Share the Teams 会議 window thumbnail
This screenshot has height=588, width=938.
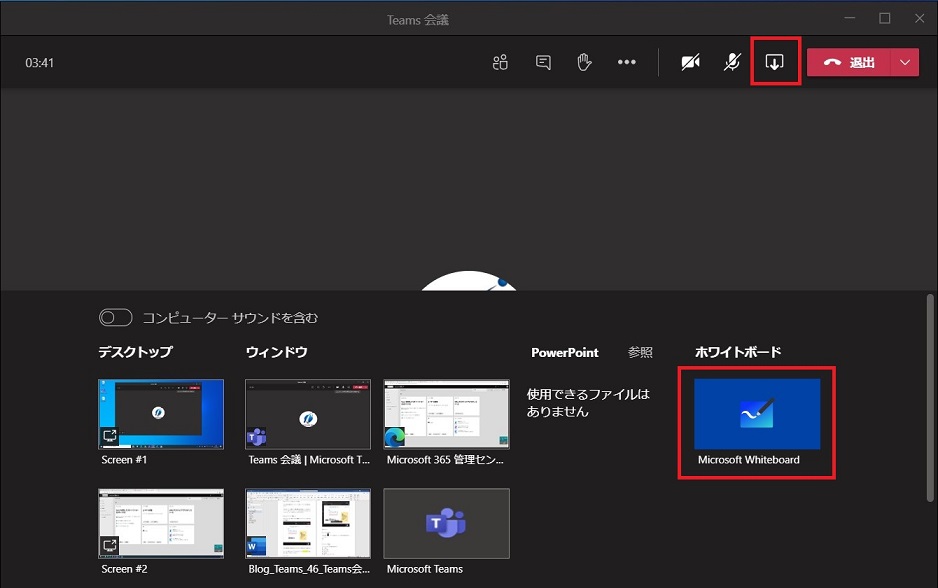(308, 414)
